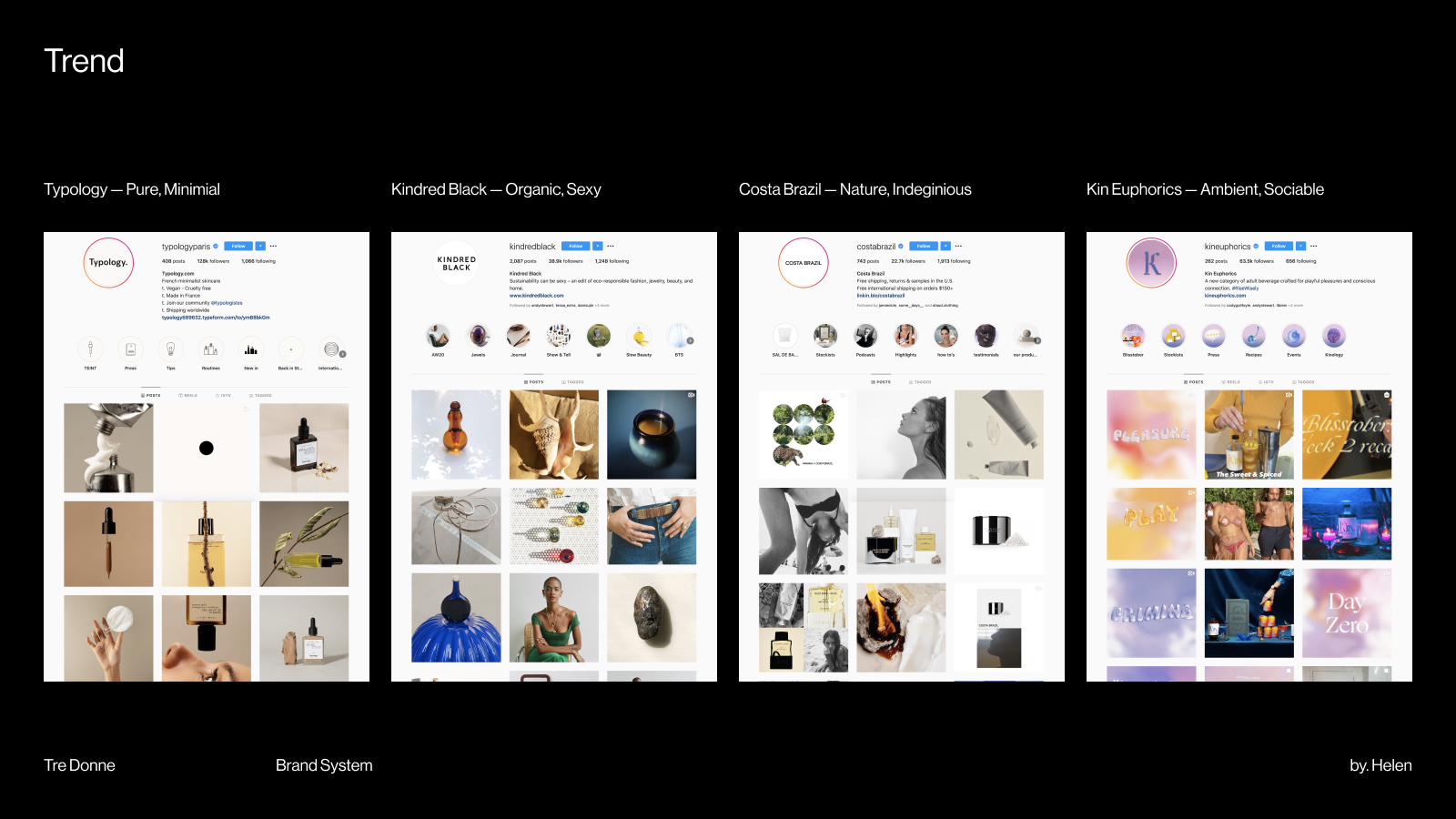This screenshot has width=1456, height=819.
Task: Open the more options dots on kineuphorics
Action: (1313, 246)
